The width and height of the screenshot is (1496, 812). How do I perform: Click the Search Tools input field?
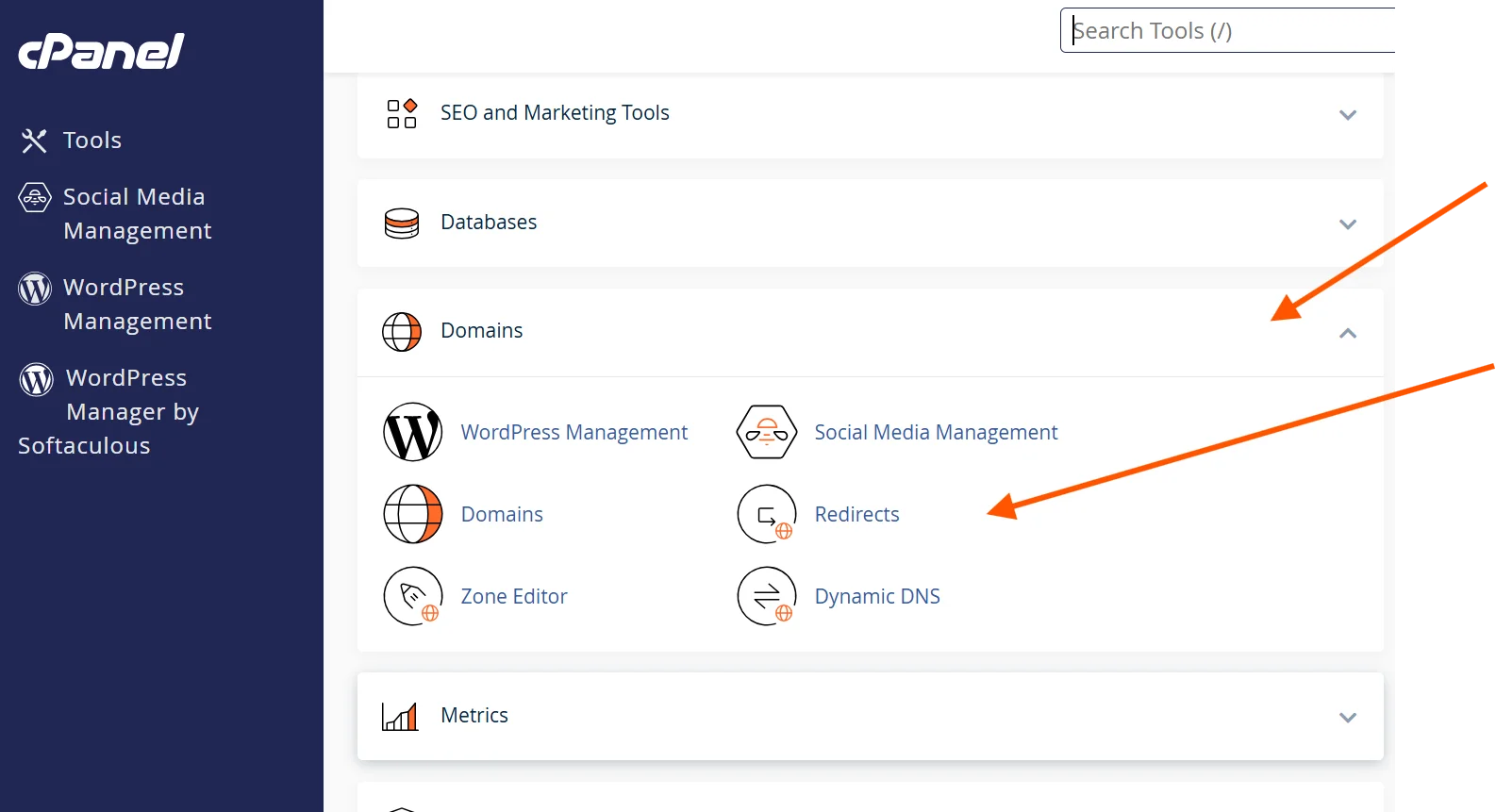(1227, 30)
